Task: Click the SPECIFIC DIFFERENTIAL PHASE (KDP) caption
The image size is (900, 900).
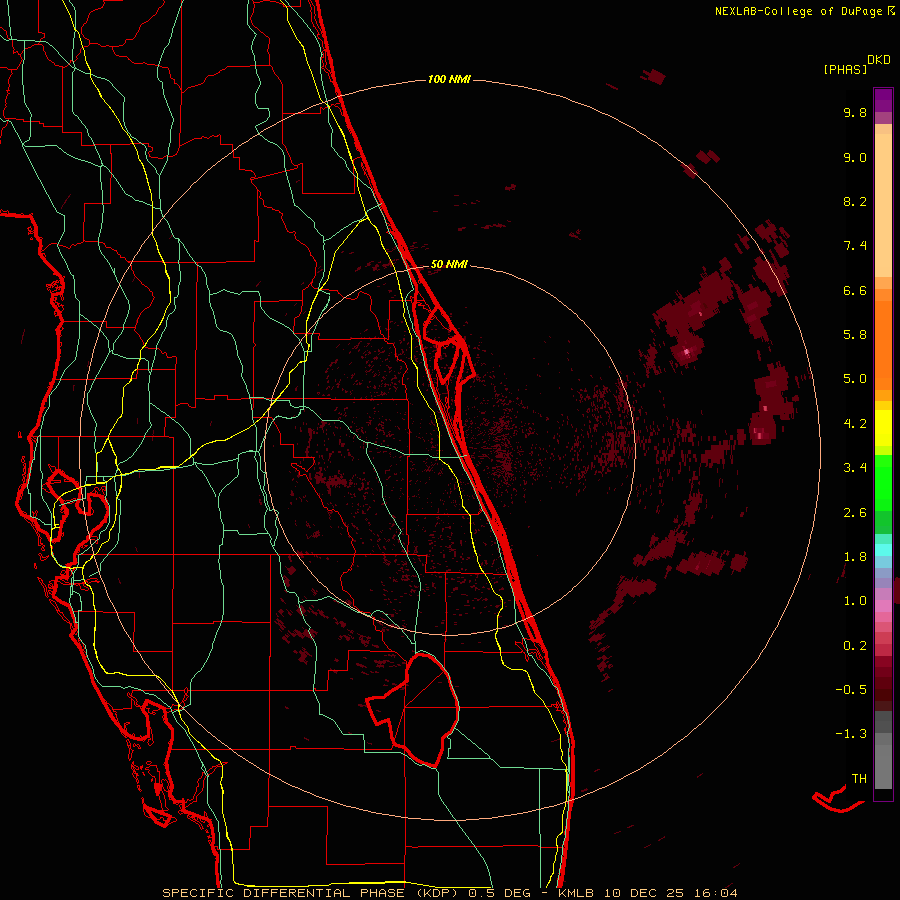Action: 312,893
